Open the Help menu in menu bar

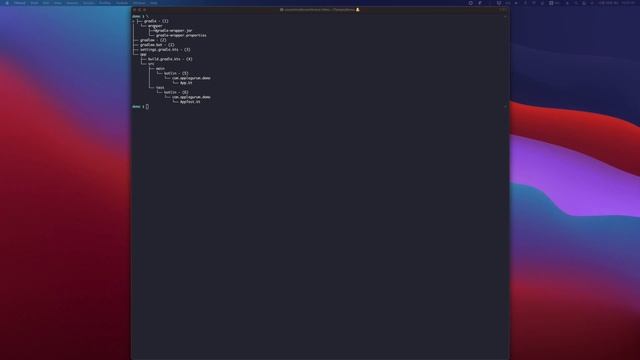[153, 3]
